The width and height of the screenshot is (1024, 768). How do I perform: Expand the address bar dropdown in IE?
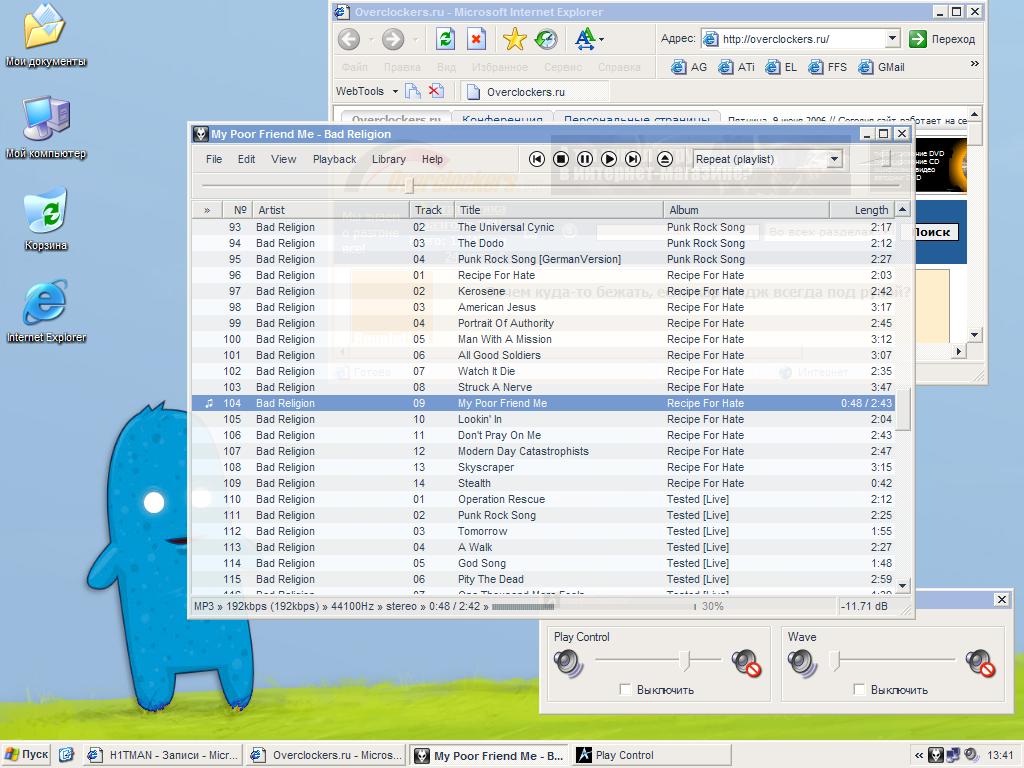tap(893, 39)
